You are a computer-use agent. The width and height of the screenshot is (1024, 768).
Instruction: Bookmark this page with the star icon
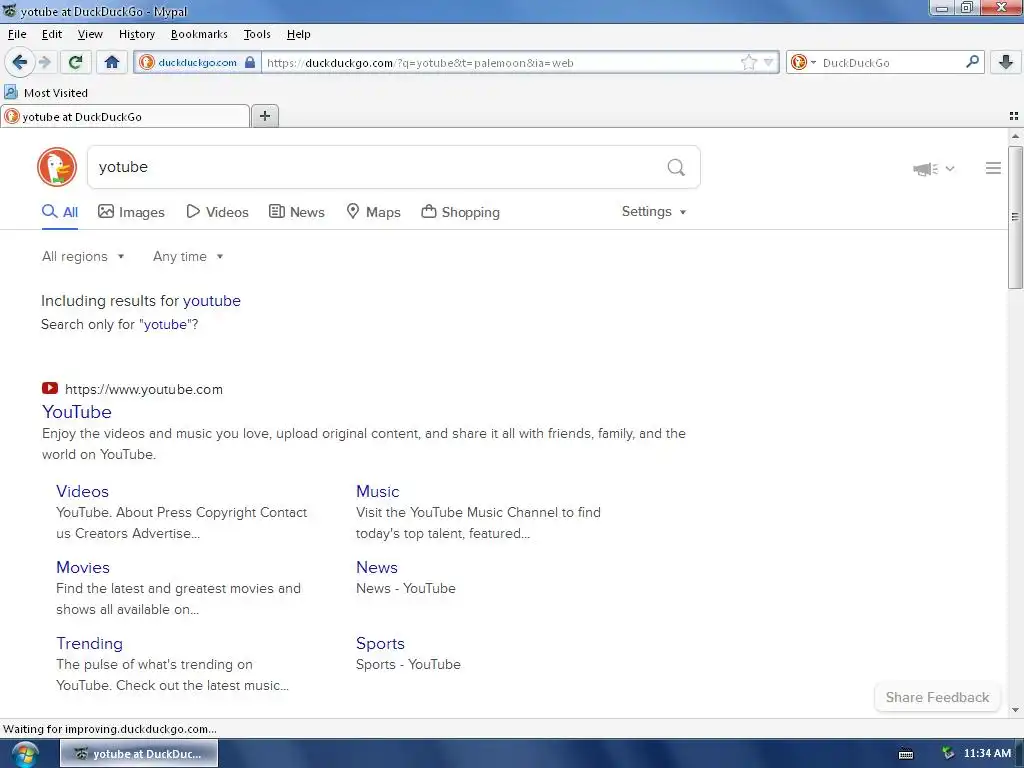pos(748,63)
